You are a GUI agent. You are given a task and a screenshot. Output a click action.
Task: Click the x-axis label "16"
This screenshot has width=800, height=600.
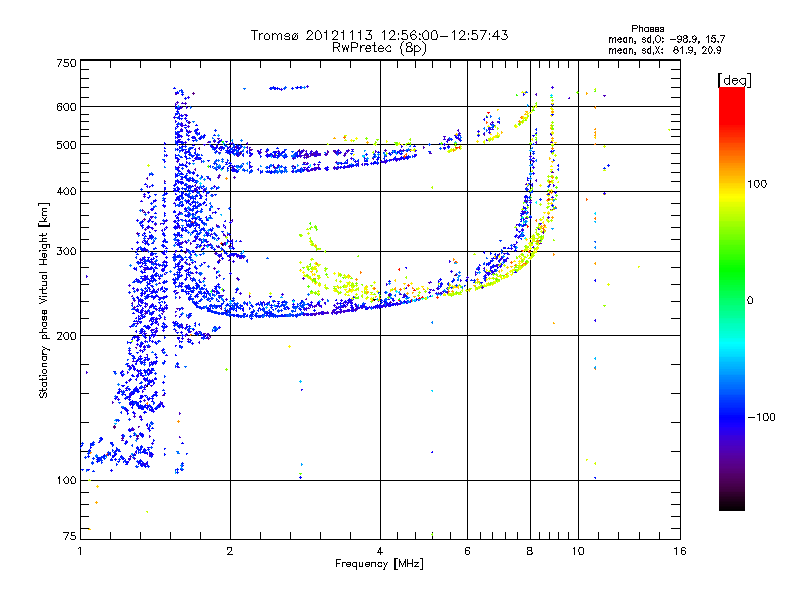680,551
